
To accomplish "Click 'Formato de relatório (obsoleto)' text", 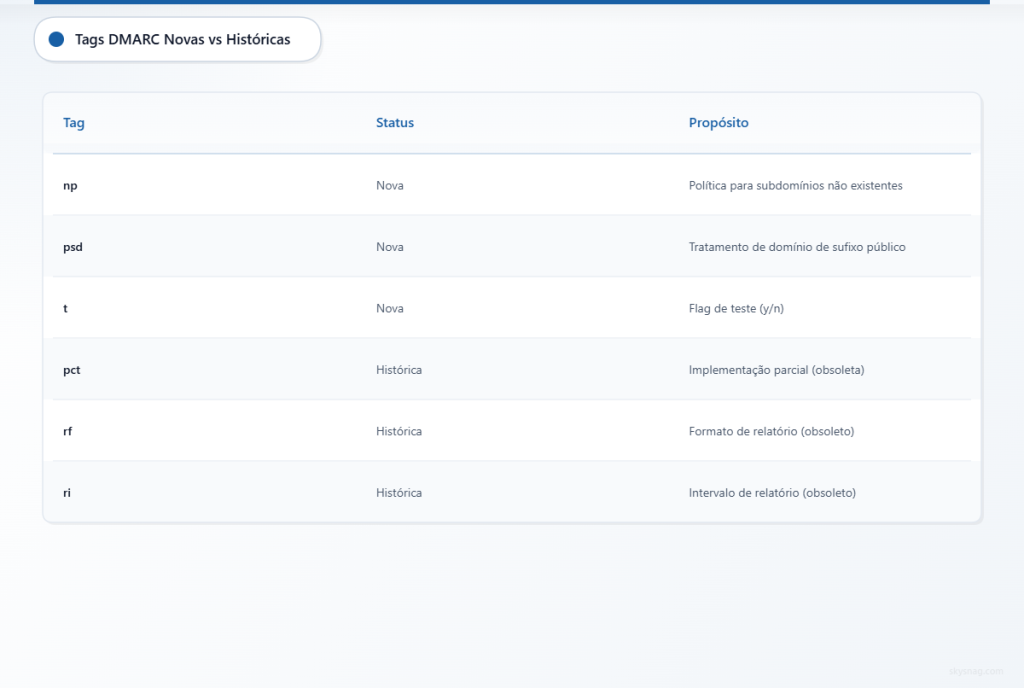I will 771,431.
